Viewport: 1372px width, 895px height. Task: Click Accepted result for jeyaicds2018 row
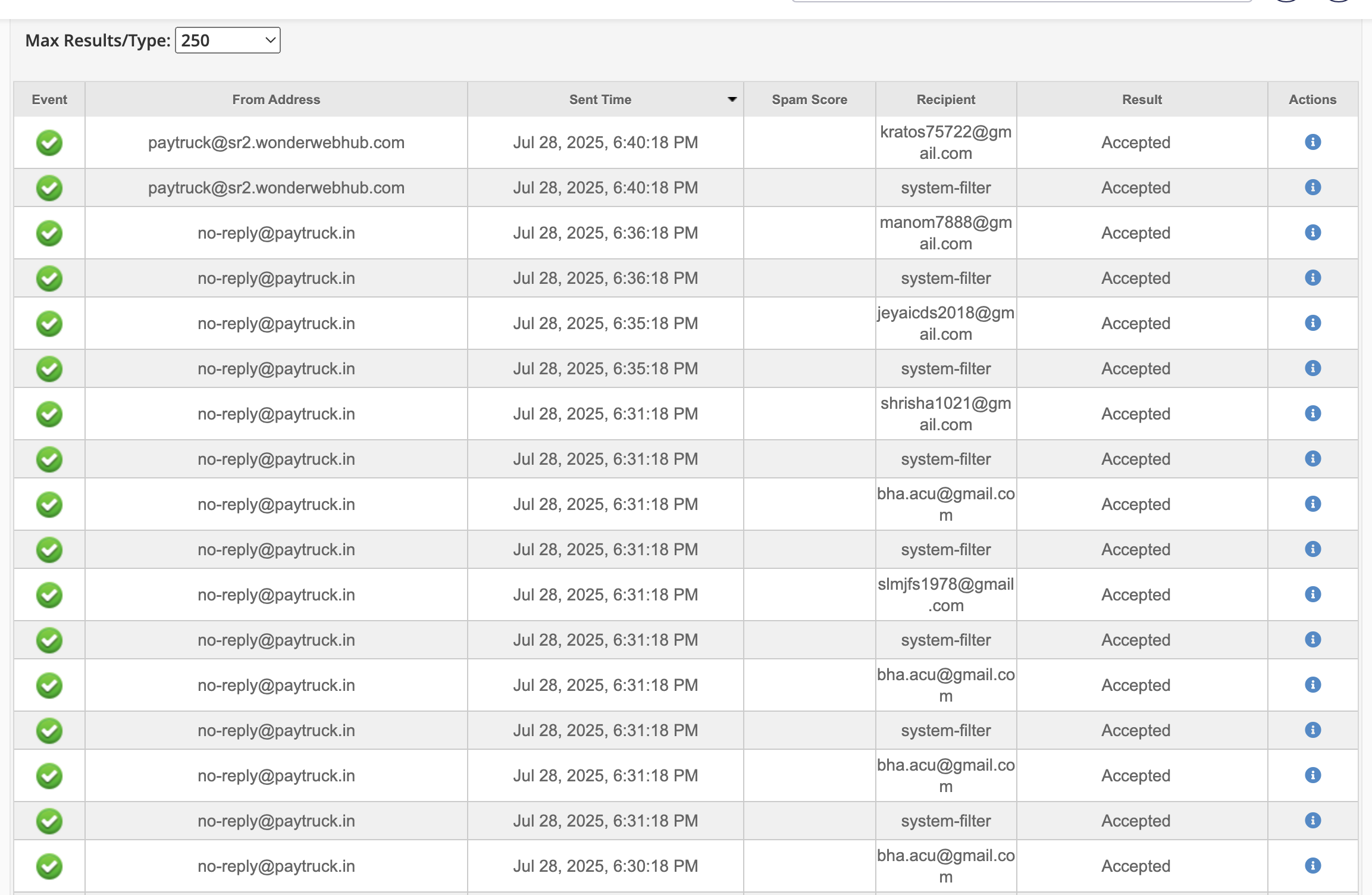coord(1135,324)
